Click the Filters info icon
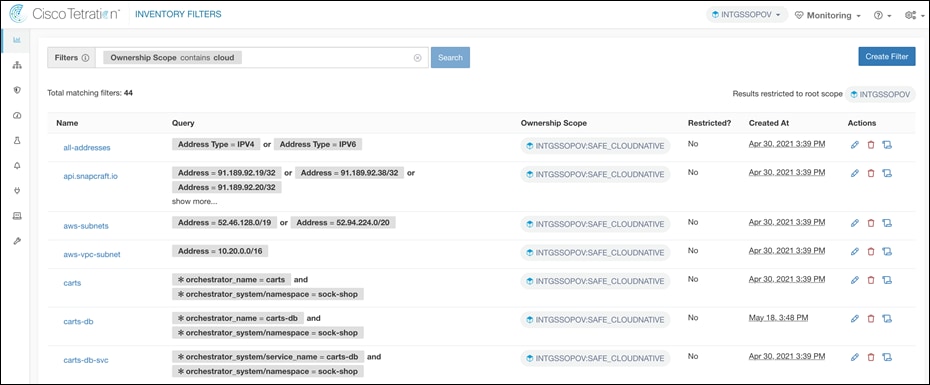Screen dimensions: 930x385 pyautogui.click(x=85, y=58)
